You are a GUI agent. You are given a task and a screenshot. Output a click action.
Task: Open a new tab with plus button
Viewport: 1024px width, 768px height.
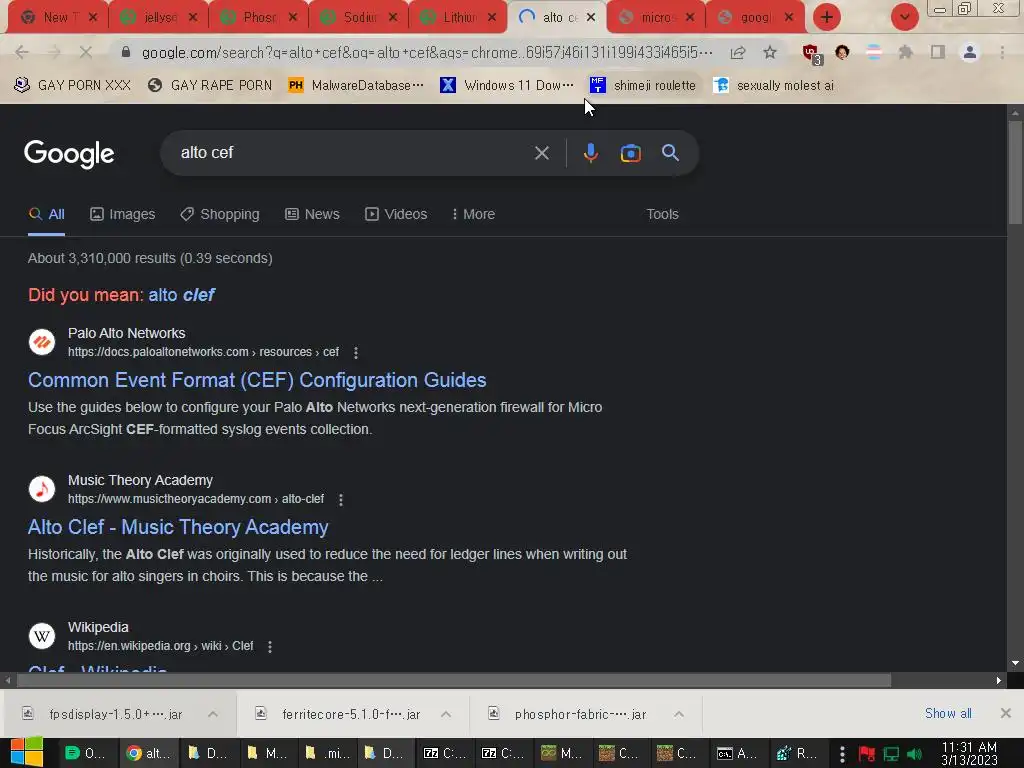click(827, 17)
